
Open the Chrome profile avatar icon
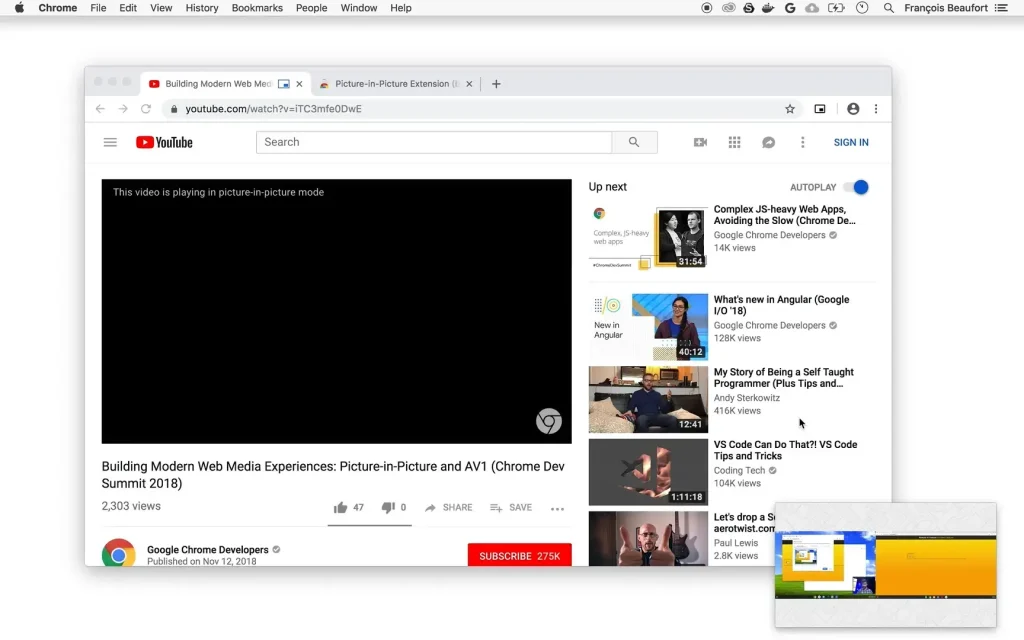(853, 108)
